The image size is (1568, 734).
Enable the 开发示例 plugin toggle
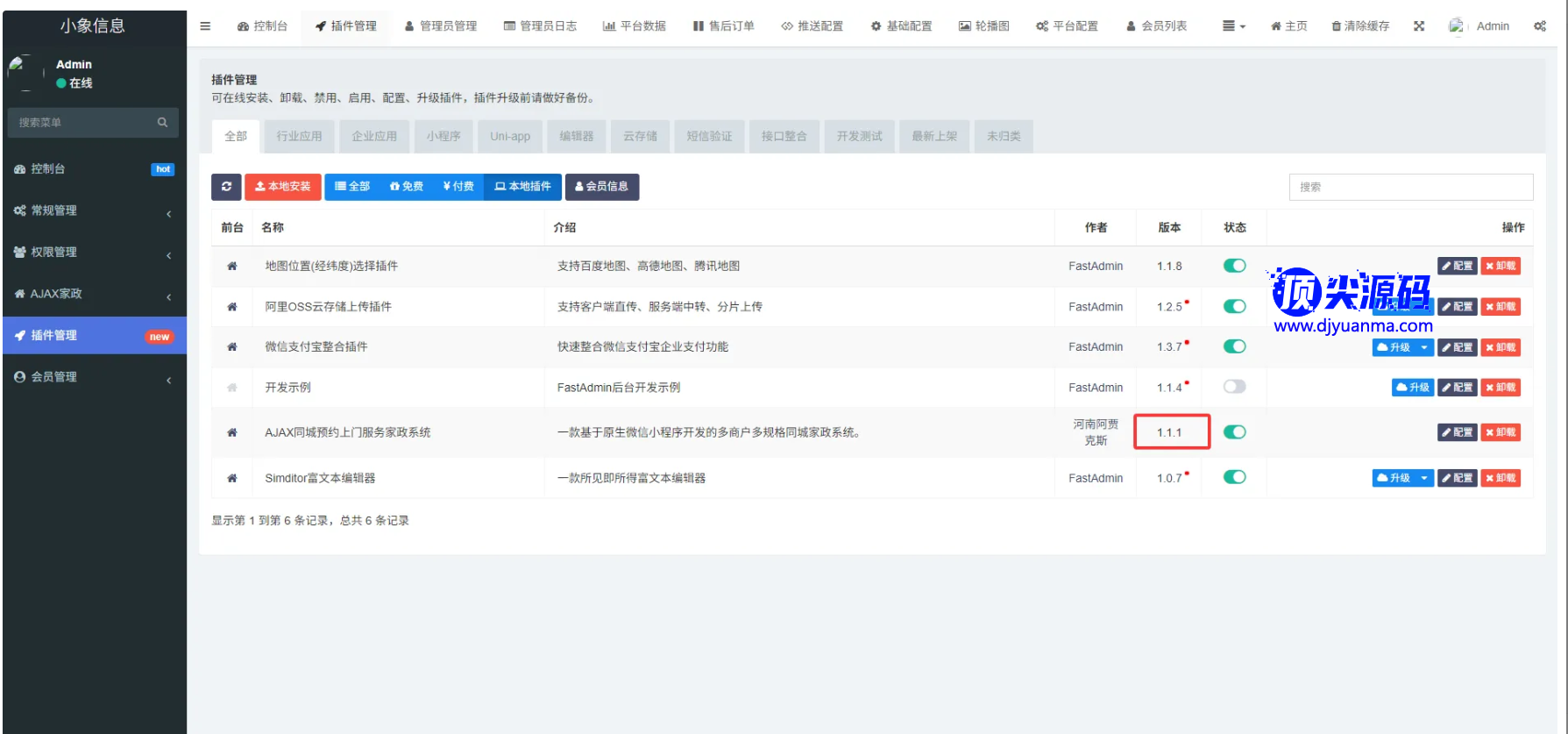pyautogui.click(x=1234, y=387)
